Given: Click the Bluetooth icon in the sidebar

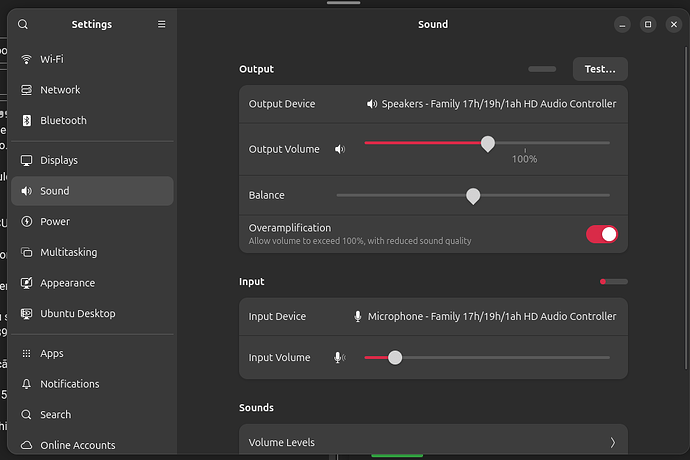Looking at the screenshot, I should coord(26,120).
